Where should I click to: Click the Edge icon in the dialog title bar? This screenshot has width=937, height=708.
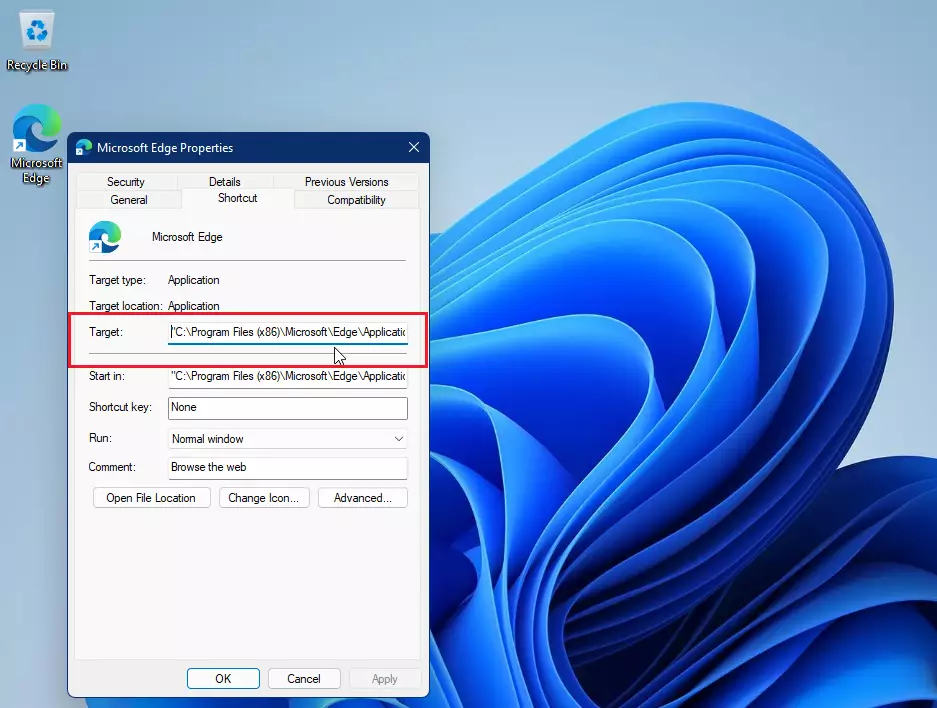tap(84, 148)
